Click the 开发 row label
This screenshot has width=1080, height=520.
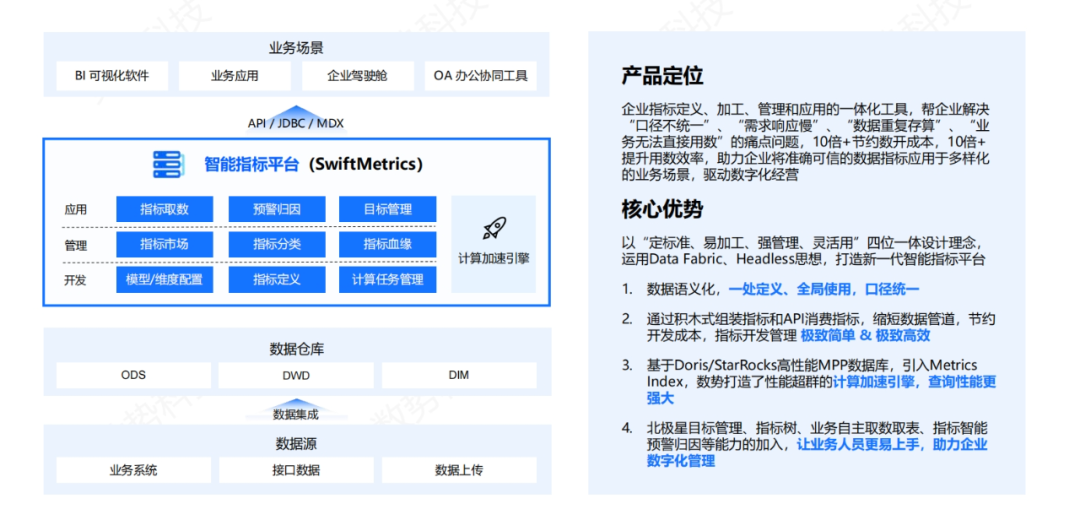tap(76, 281)
